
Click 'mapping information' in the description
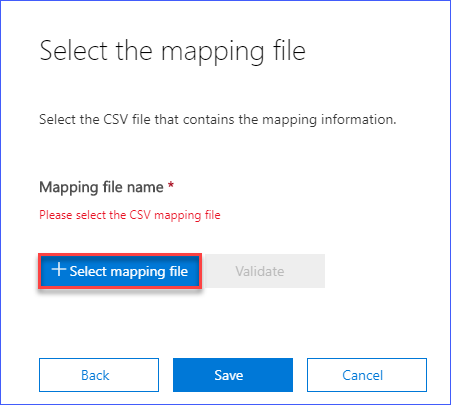click(329, 120)
